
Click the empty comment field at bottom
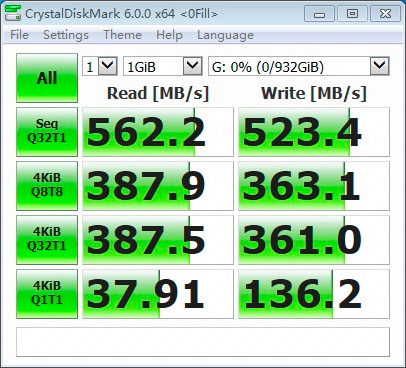[x=203, y=342]
